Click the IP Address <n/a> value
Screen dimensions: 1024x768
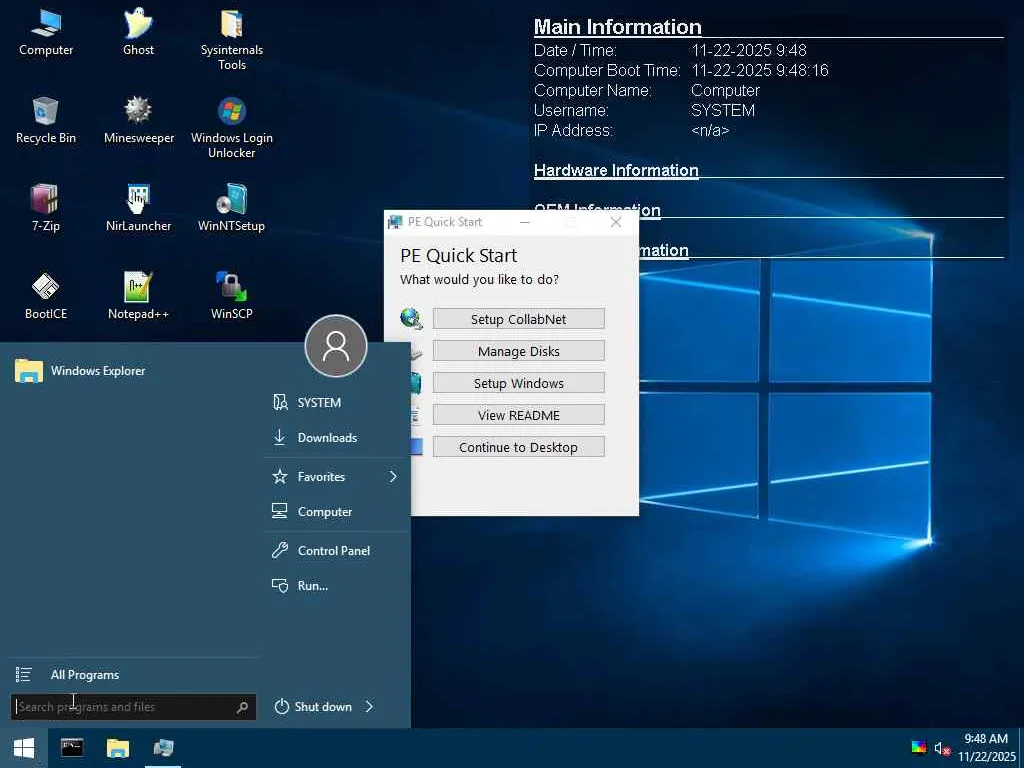710,131
